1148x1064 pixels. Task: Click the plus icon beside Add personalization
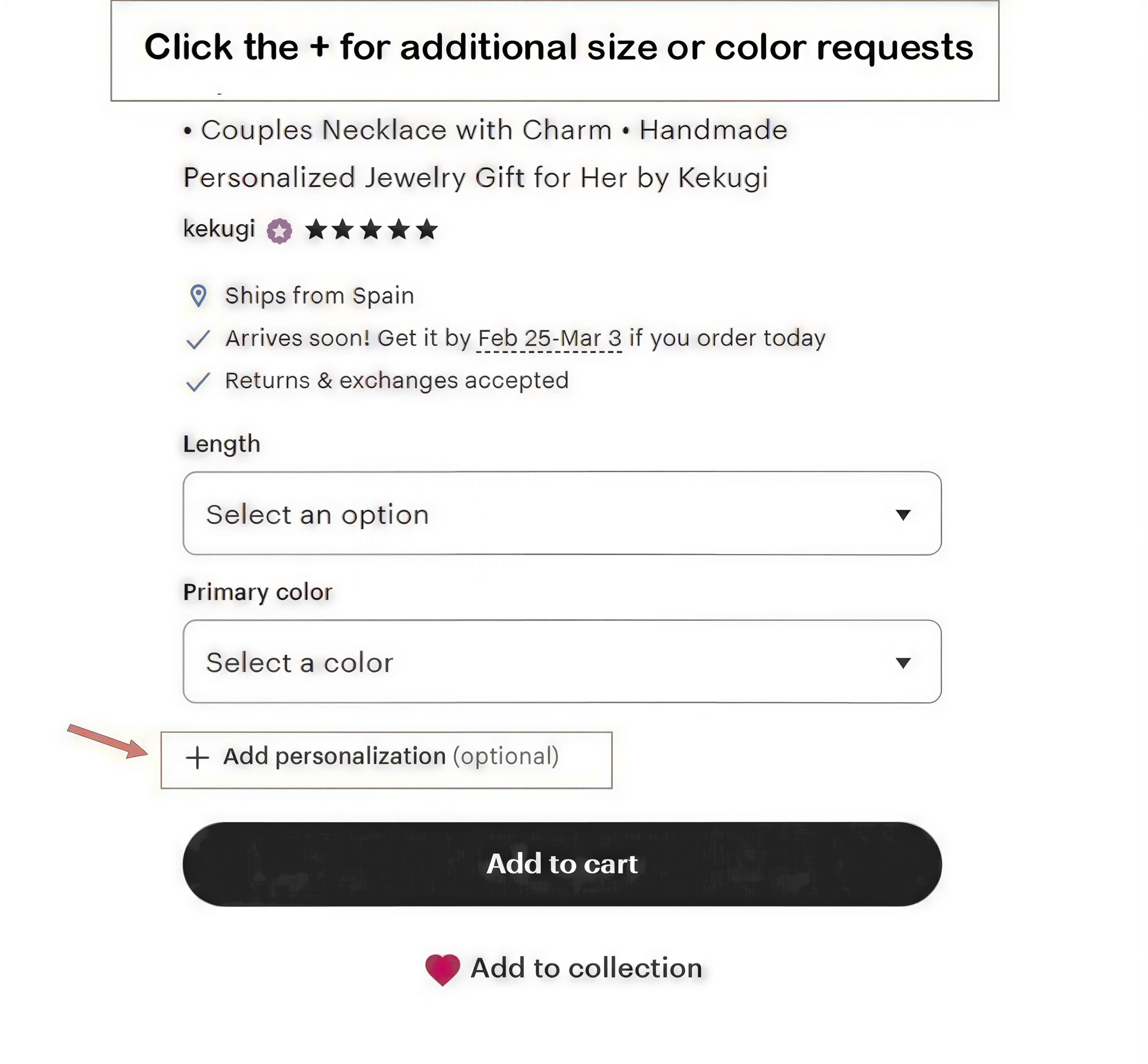[x=197, y=758]
